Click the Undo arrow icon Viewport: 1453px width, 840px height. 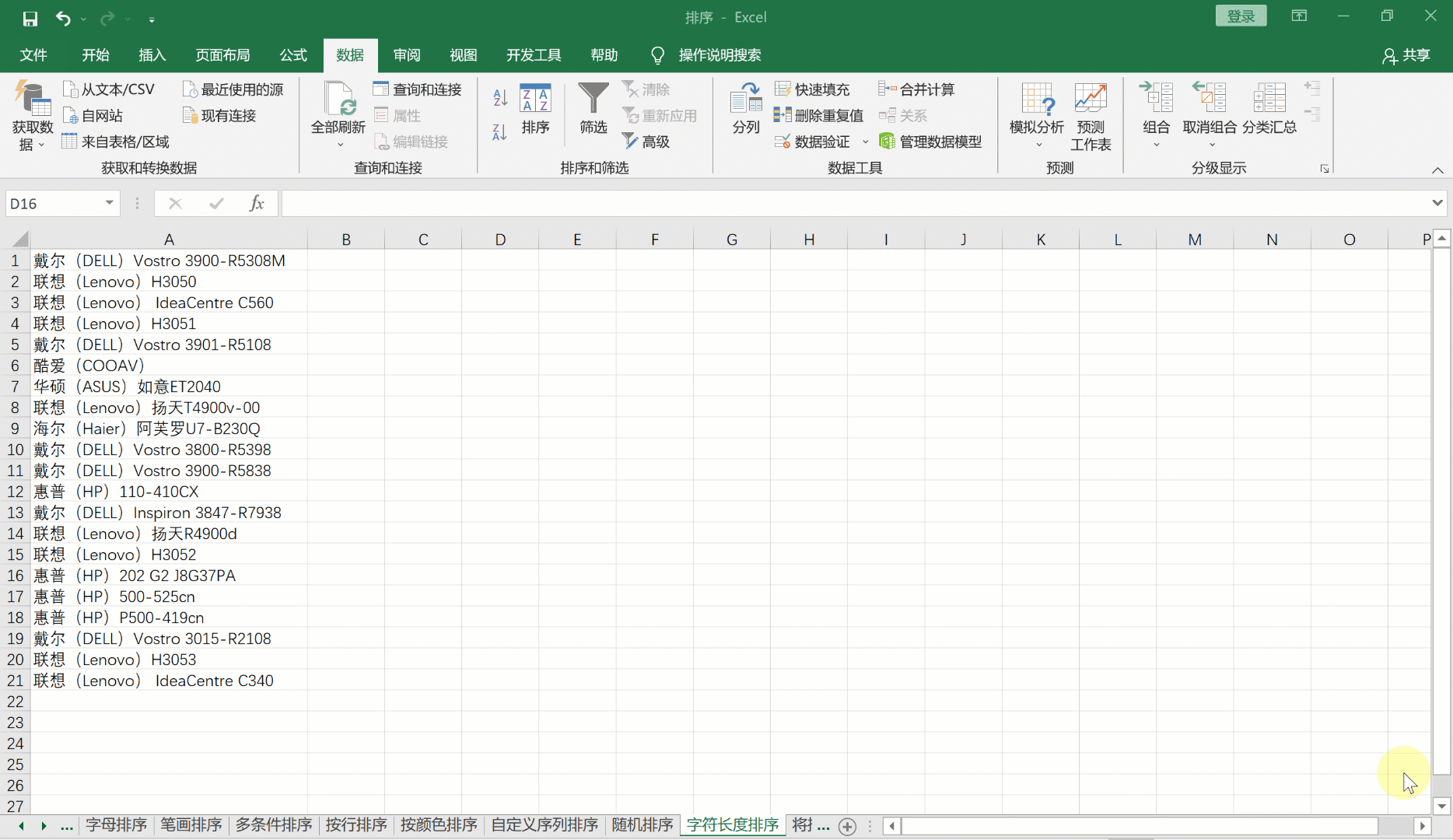(x=63, y=19)
